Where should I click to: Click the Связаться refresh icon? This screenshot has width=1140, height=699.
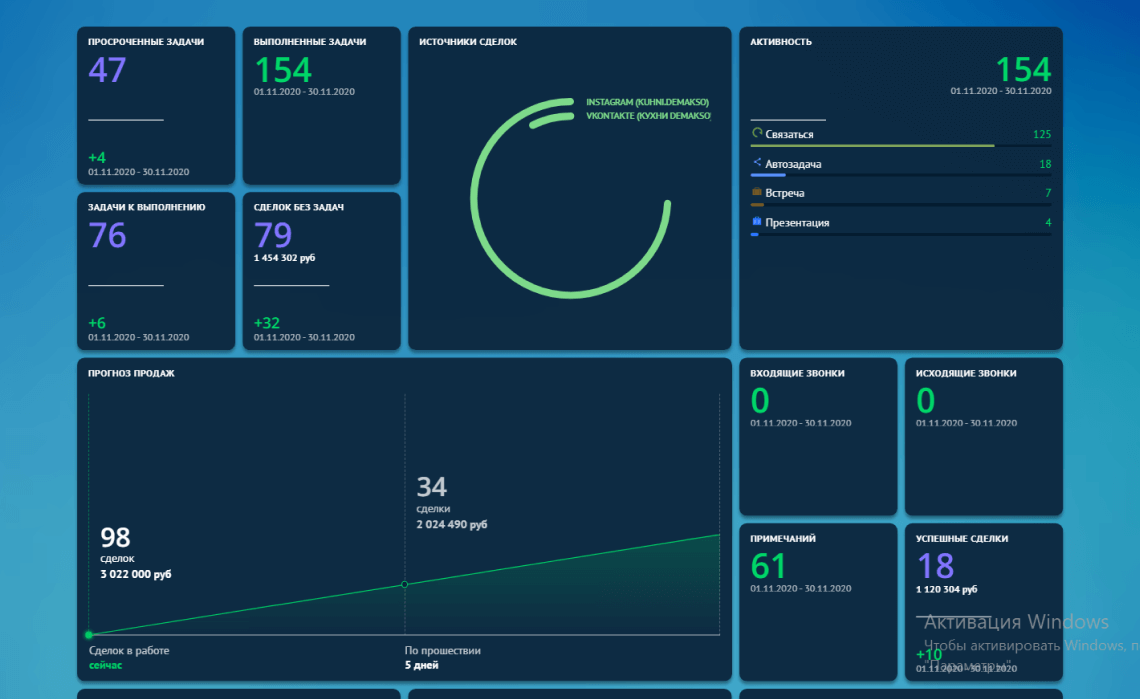(x=757, y=133)
